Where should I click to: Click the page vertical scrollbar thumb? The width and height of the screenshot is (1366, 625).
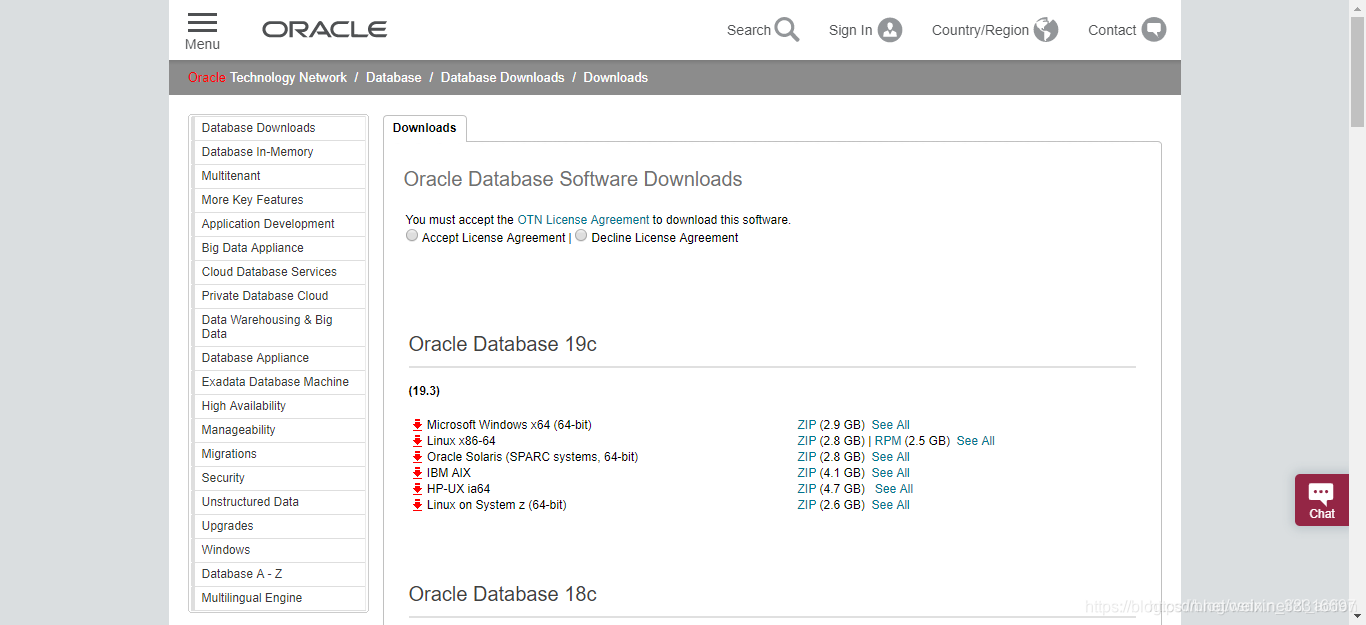click(1357, 70)
